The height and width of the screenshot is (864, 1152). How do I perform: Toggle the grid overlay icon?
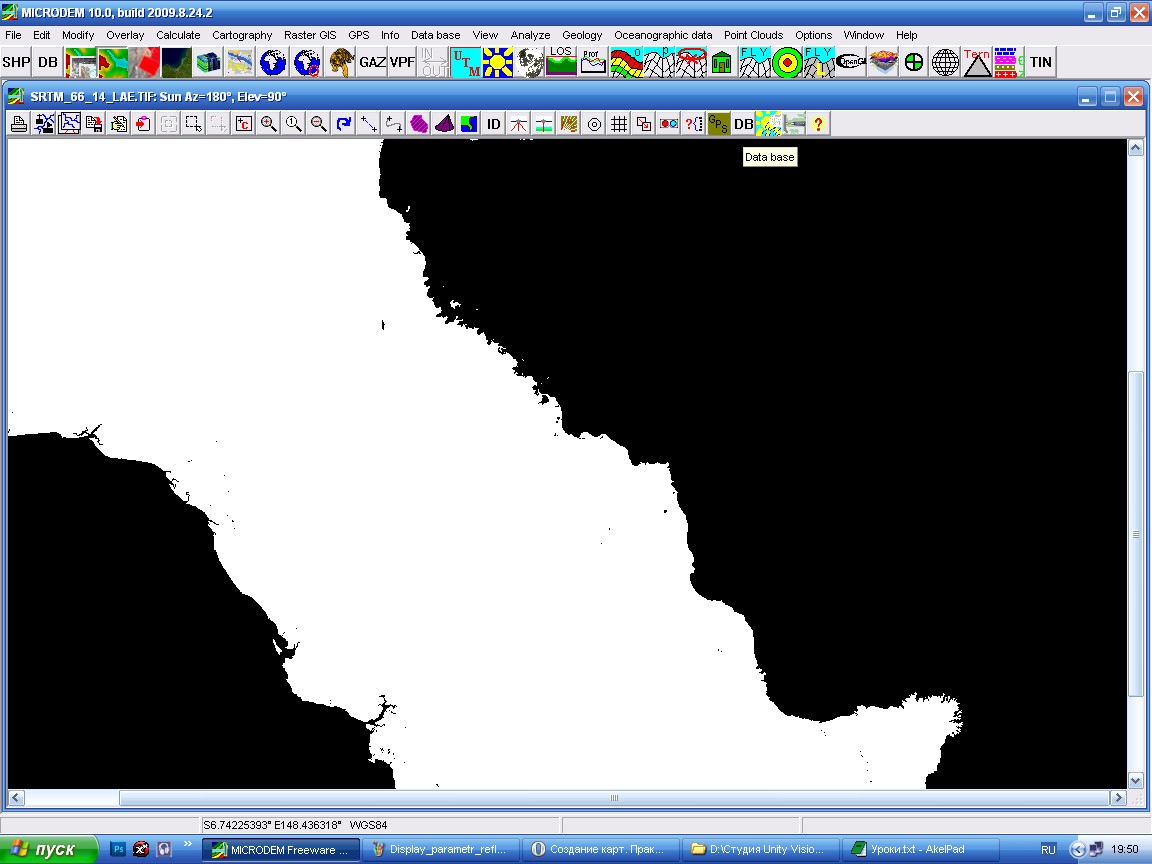pyautogui.click(x=619, y=124)
